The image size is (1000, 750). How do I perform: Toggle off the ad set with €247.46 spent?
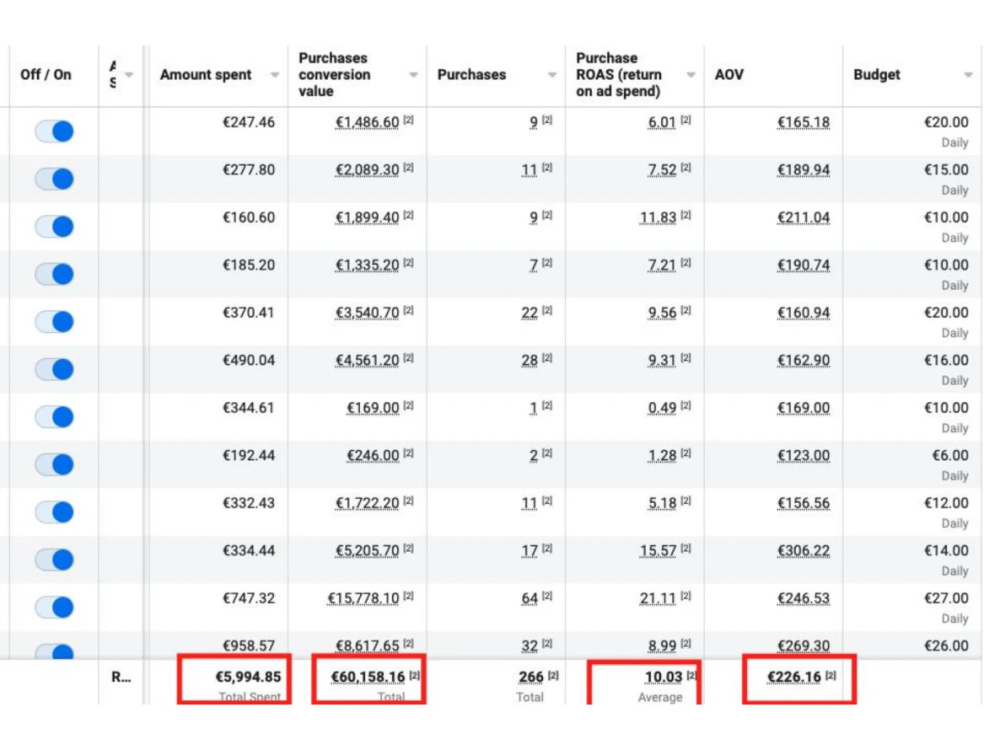click(x=54, y=131)
